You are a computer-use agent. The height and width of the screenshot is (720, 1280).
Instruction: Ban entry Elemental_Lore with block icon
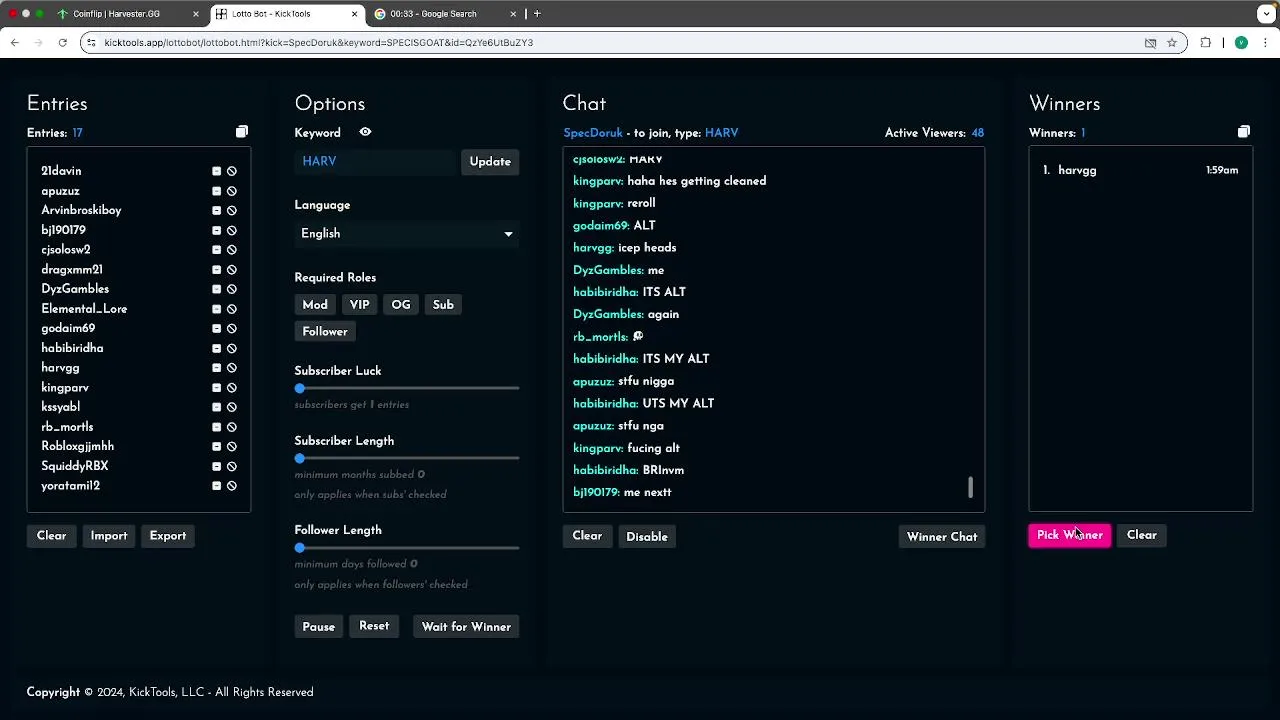click(232, 309)
